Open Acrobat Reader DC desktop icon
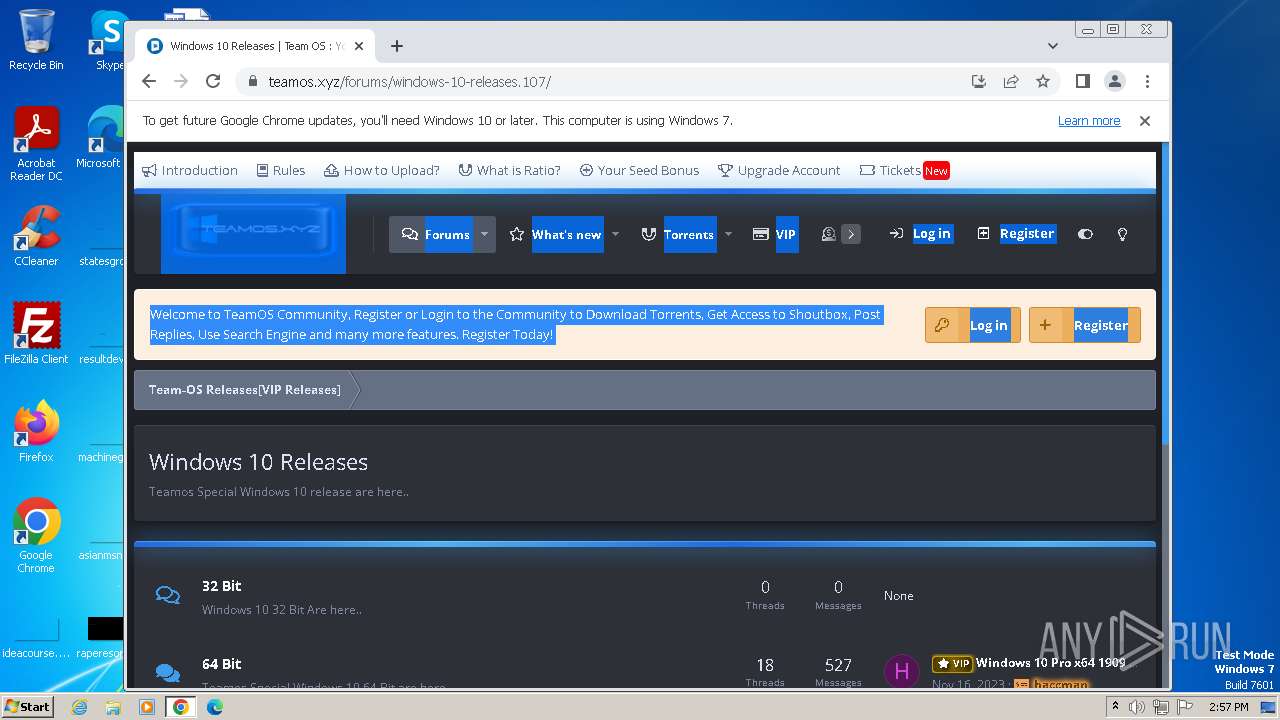The width and height of the screenshot is (1280, 720). 36,144
